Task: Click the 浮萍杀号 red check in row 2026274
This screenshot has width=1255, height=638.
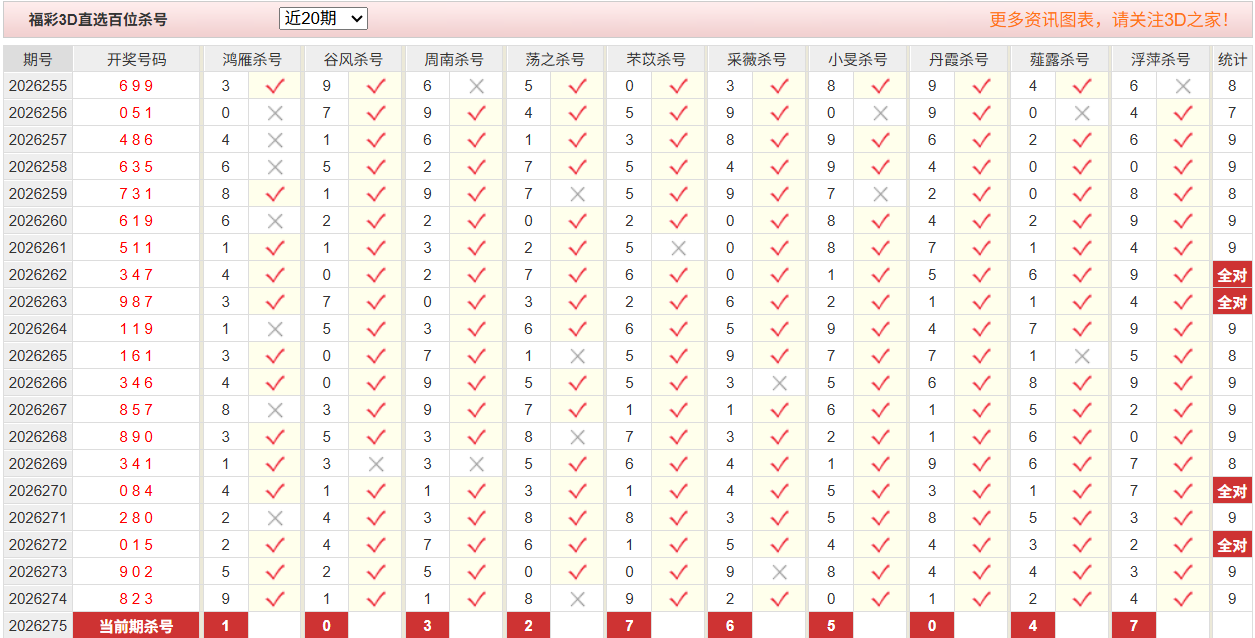Action: coord(1183,599)
